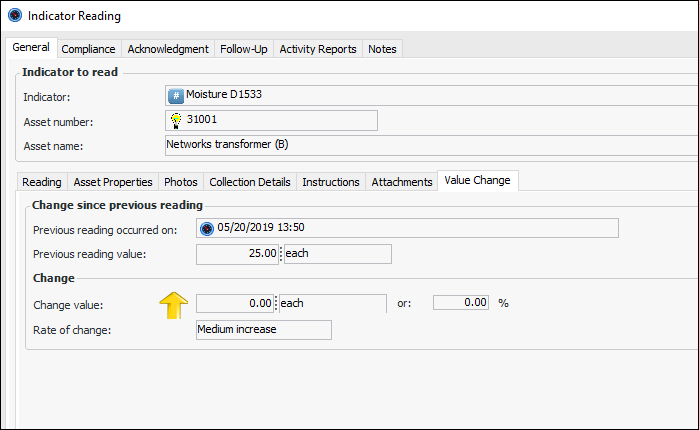Viewport: 699px width, 430px height.
Task: Click the 'Indicator to read' group heading
Action: pos(70,72)
